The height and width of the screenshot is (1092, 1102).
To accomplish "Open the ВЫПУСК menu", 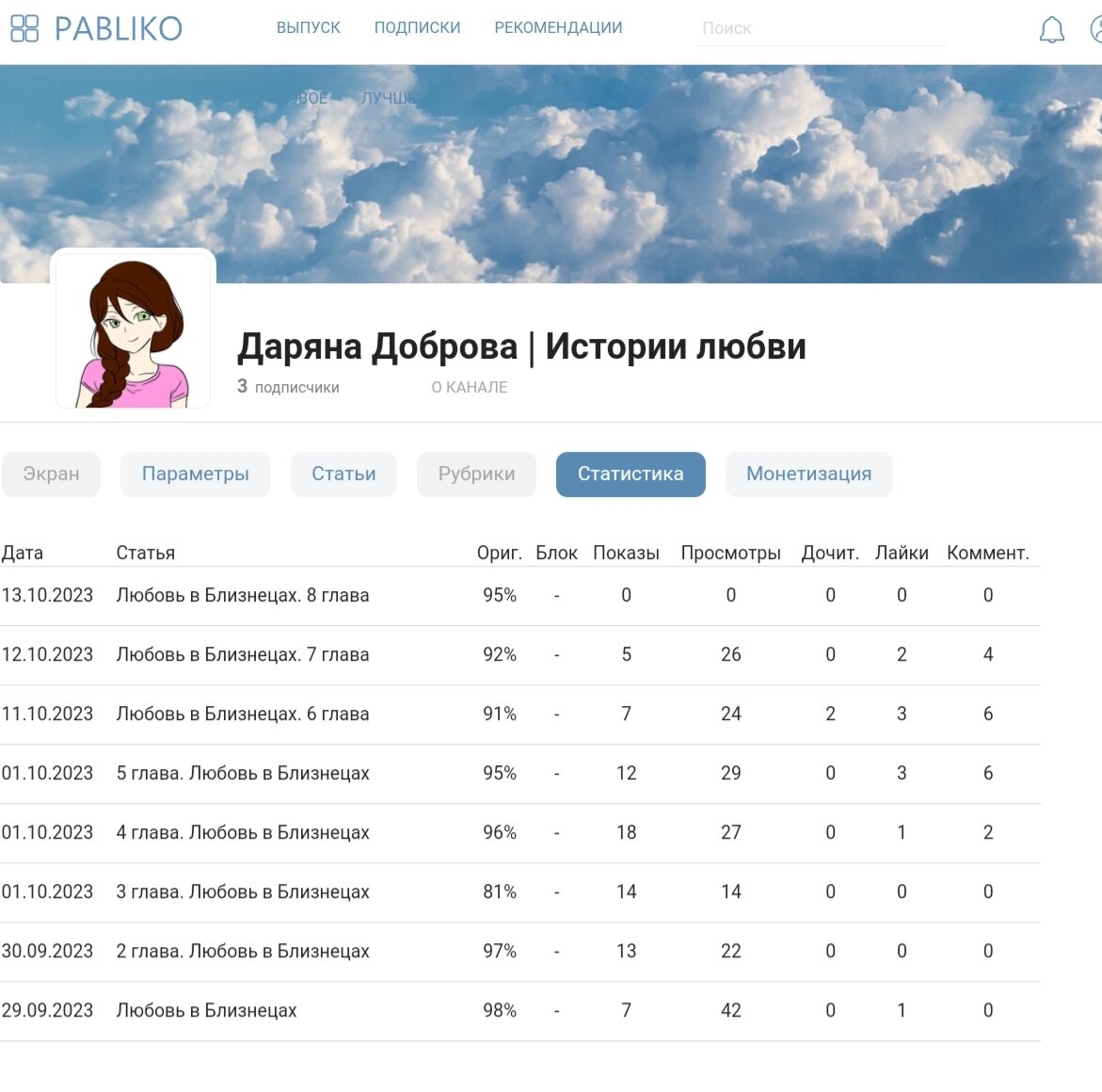I will [x=310, y=27].
